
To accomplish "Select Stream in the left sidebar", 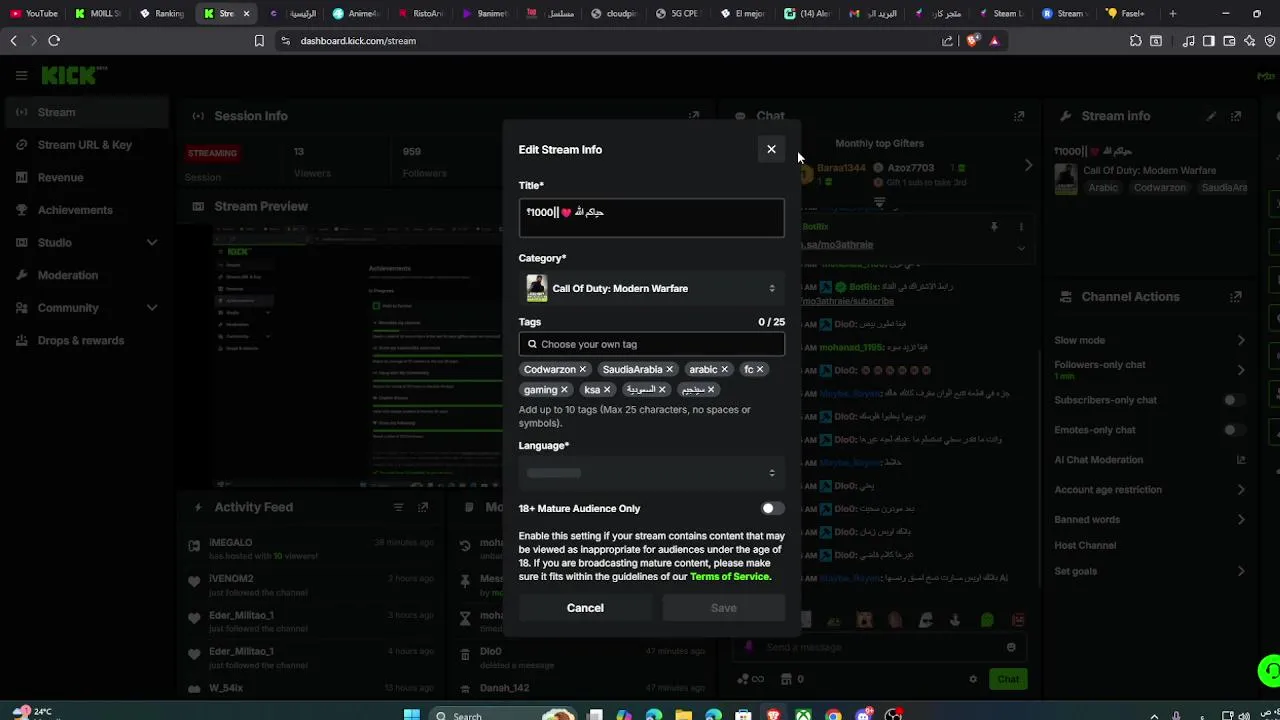I will click(85, 112).
